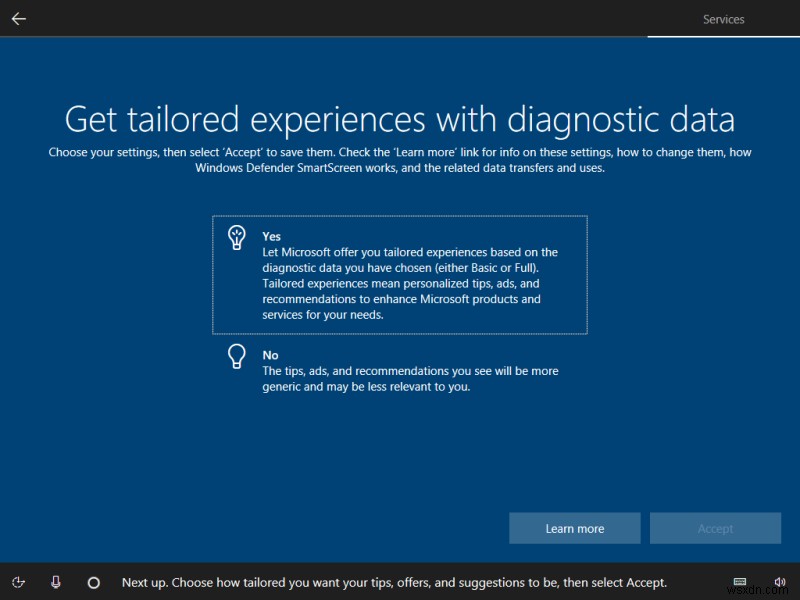Mute narration audio via the speaker control
Screen dimensions: 800x600
pyautogui.click(x=780, y=581)
